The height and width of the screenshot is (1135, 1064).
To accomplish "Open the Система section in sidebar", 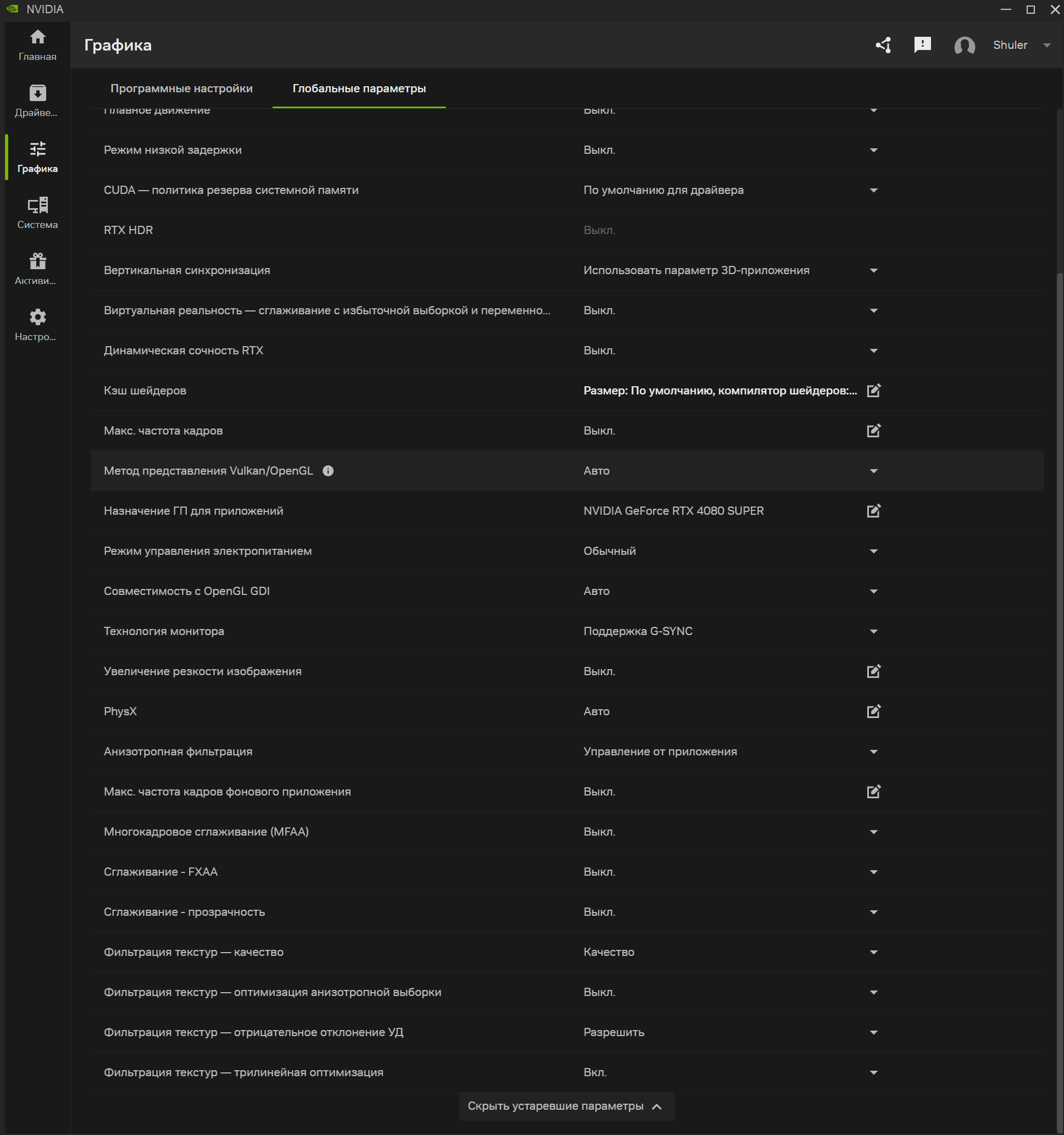I will [37, 213].
